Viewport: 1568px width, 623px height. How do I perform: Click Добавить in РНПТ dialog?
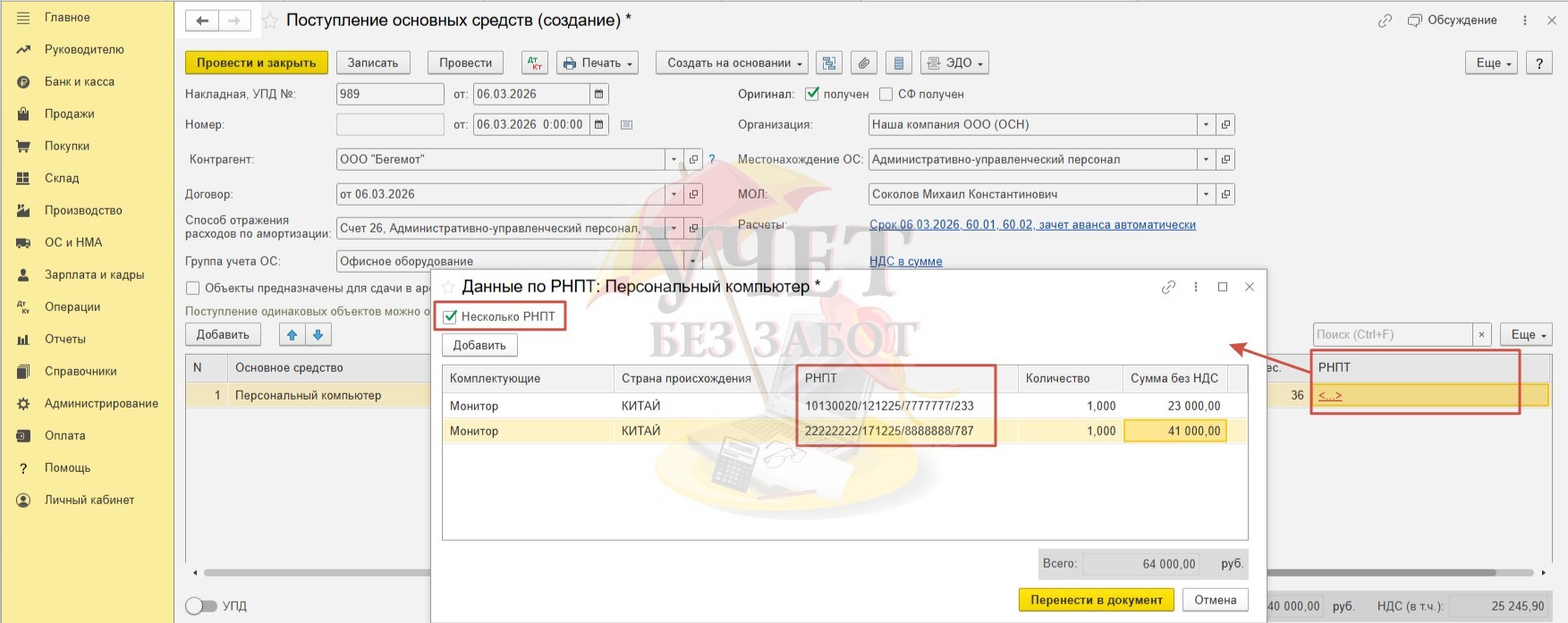[479, 345]
